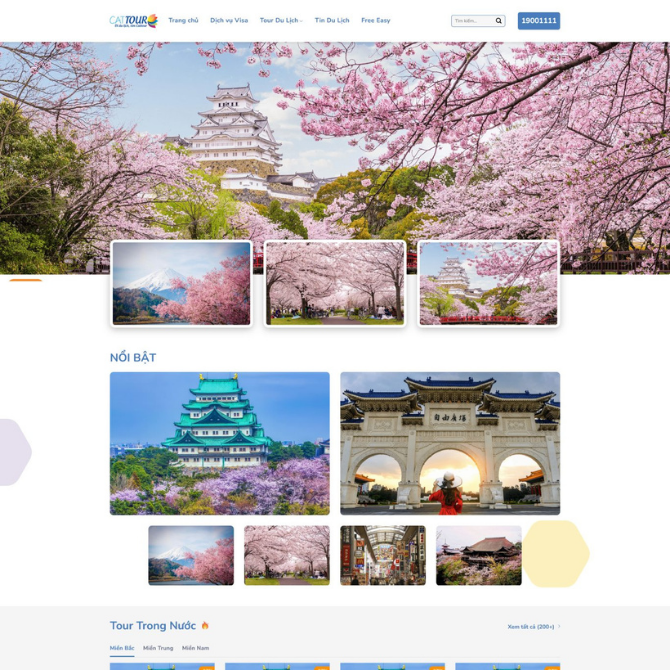Switch to the Miền Nam tab

pyautogui.click(x=196, y=648)
